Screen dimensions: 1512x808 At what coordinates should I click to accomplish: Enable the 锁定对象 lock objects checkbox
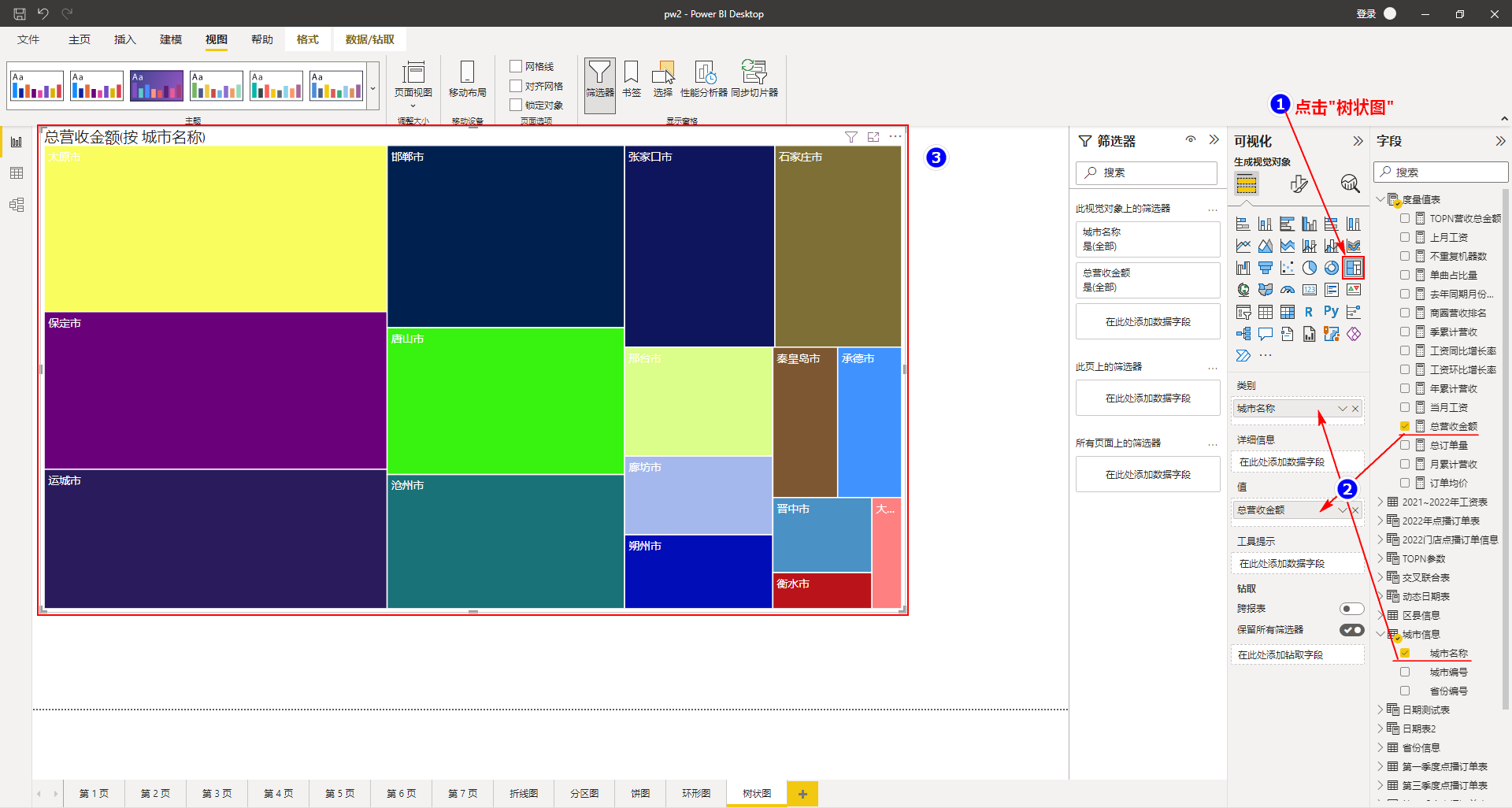pos(516,105)
